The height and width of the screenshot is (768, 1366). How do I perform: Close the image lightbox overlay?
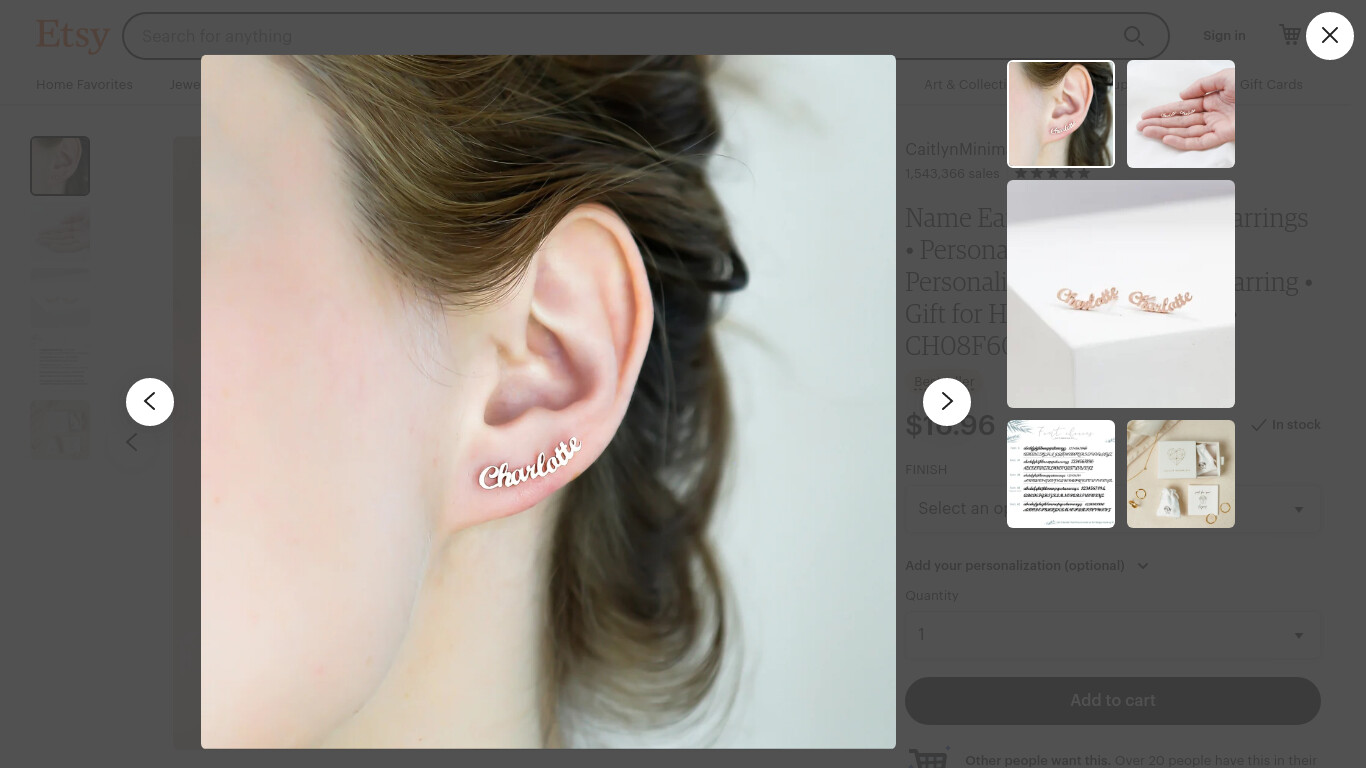click(1329, 36)
